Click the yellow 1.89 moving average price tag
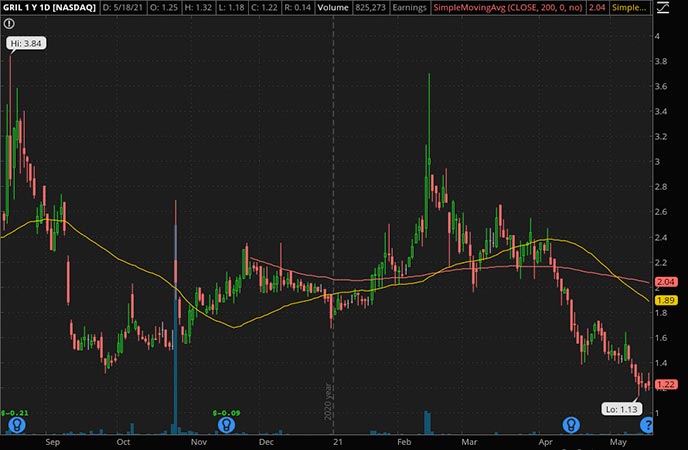Image resolution: width=688 pixels, height=450 pixels. (x=666, y=300)
